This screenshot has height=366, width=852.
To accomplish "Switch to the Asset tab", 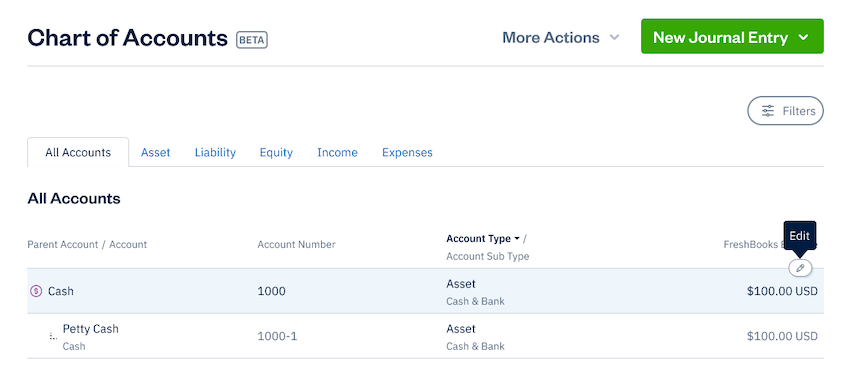I will (155, 153).
